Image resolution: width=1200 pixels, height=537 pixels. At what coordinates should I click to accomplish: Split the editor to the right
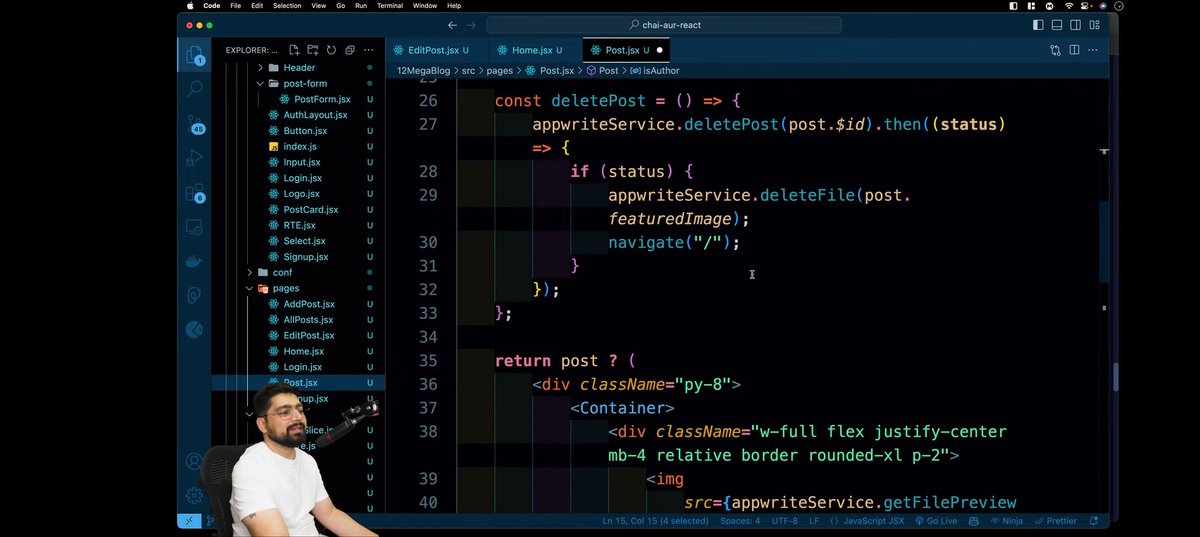(1075, 50)
